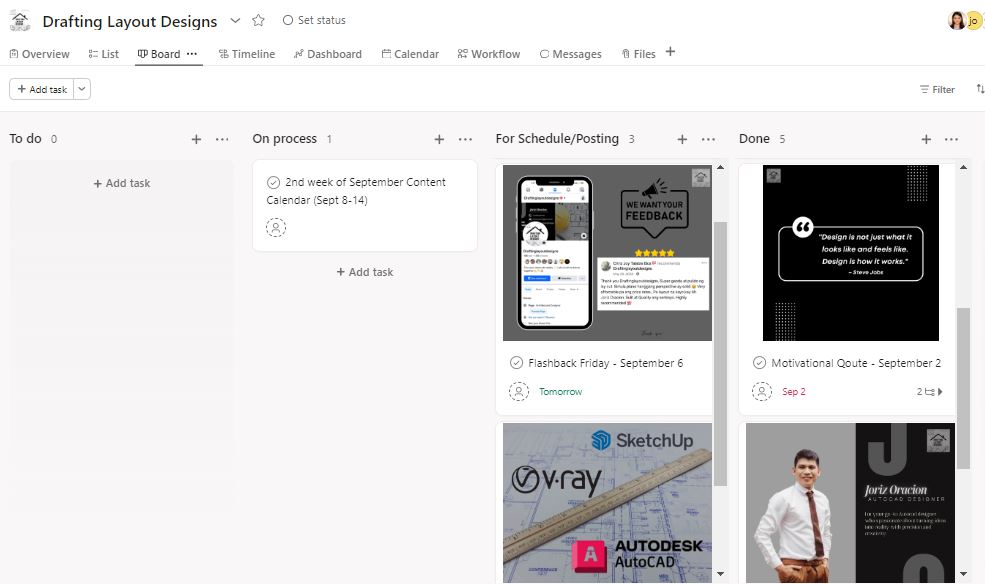Add task to On process column via plus

[439, 139]
